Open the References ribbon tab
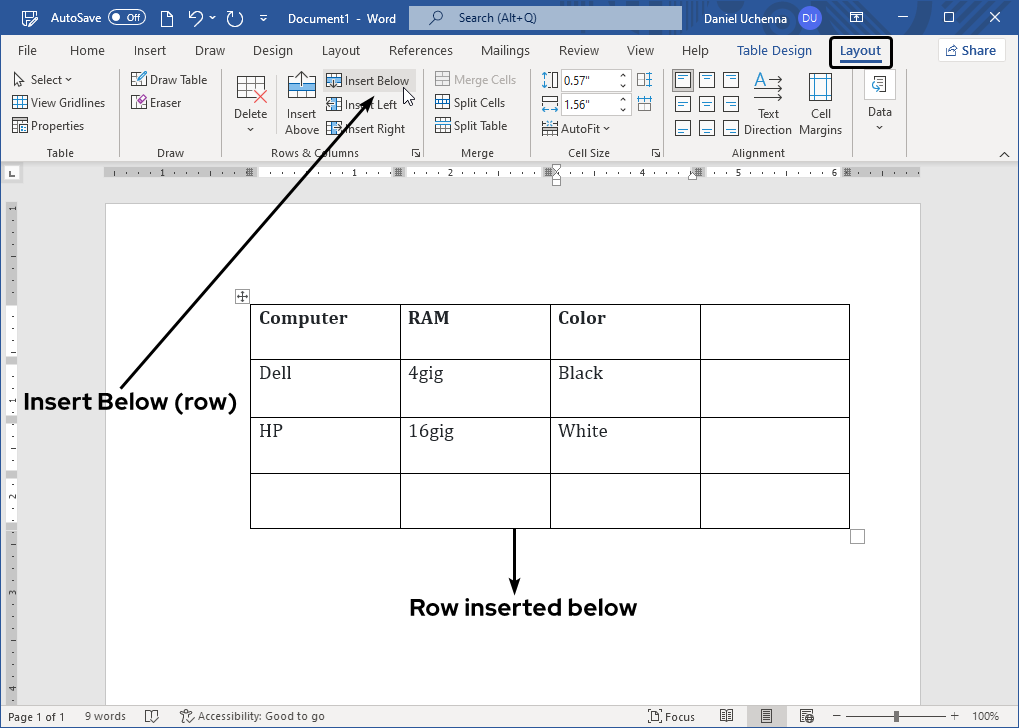The width and height of the screenshot is (1019, 728). pyautogui.click(x=420, y=51)
